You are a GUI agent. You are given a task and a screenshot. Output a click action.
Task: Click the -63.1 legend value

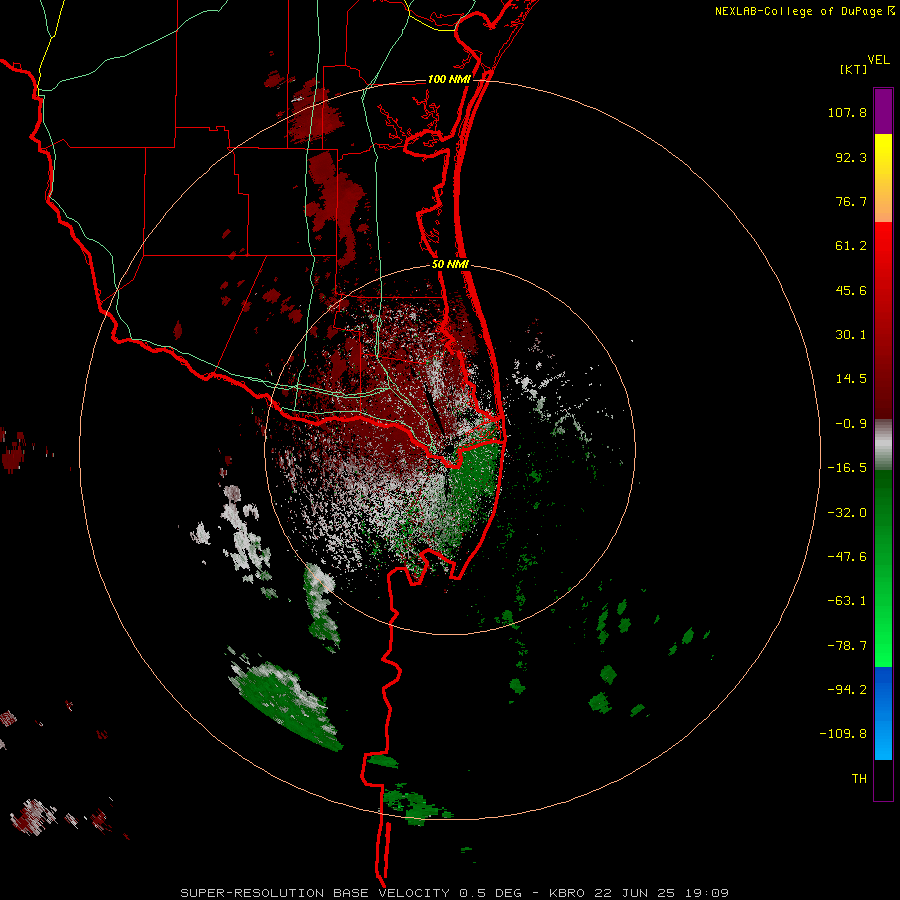click(847, 601)
